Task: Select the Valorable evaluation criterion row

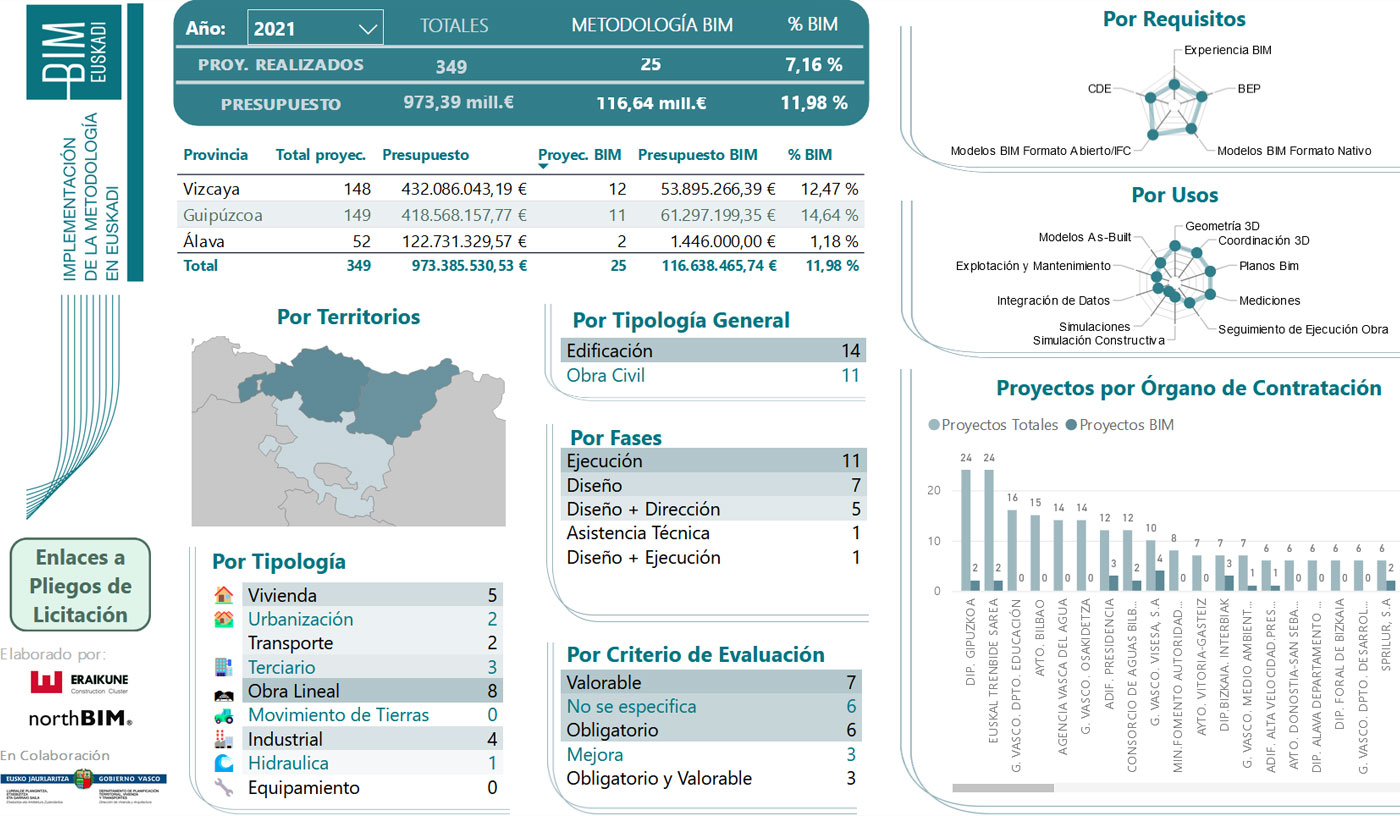Action: [x=713, y=683]
